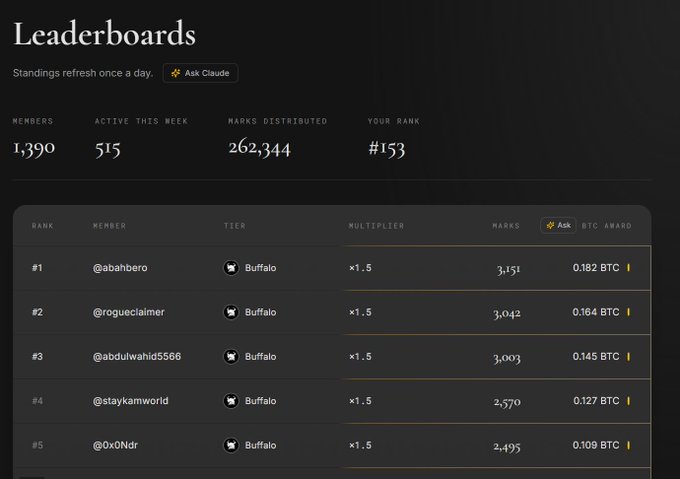Image resolution: width=680 pixels, height=479 pixels.
Task: Open member @abahbero
Action: click(x=120, y=268)
